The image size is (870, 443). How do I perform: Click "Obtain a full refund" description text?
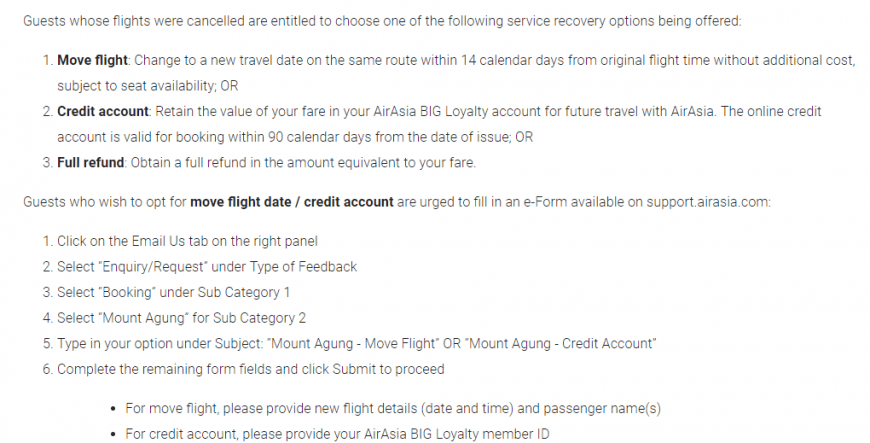coord(304,163)
